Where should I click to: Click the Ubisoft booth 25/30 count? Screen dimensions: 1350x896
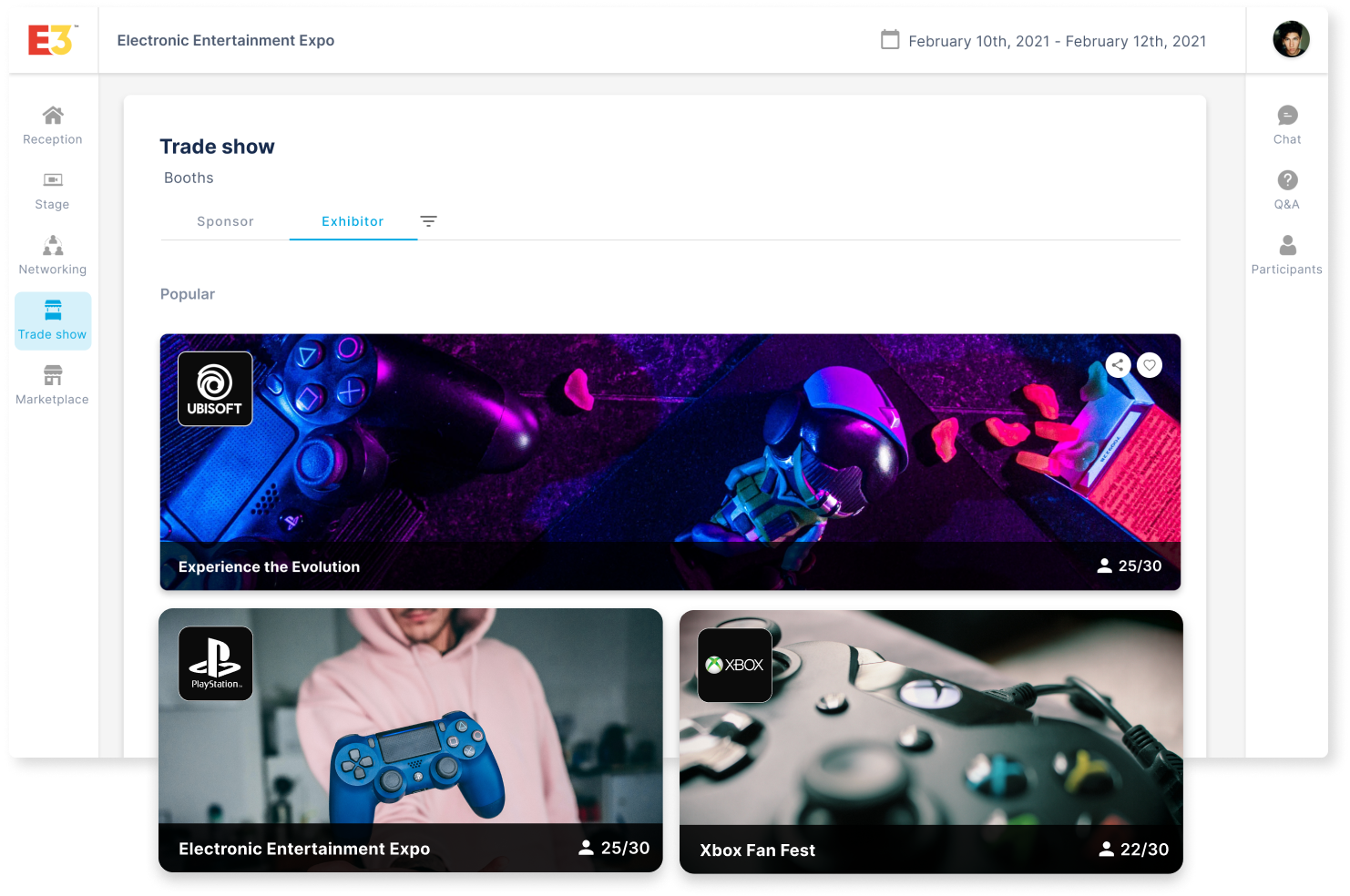click(x=1140, y=565)
